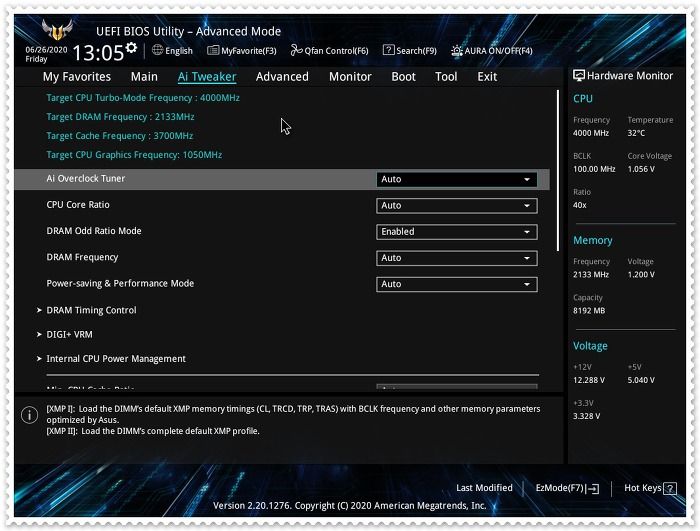Switch to the Main tab
Viewport: 700px width, 531px height.
tap(144, 77)
